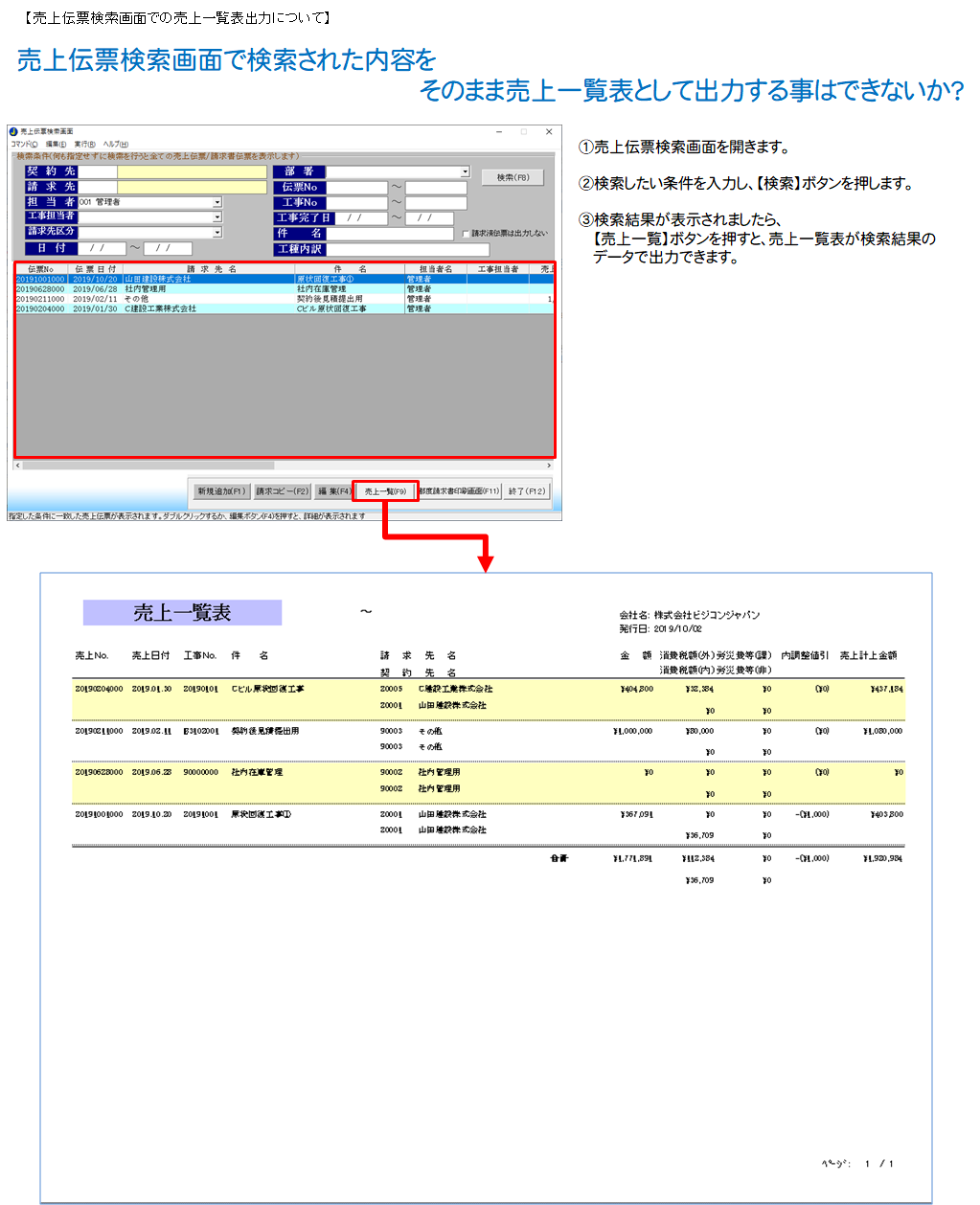The height and width of the screenshot is (1205, 980).
Task: Click the 伝票日付 column header
Action: tap(95, 269)
